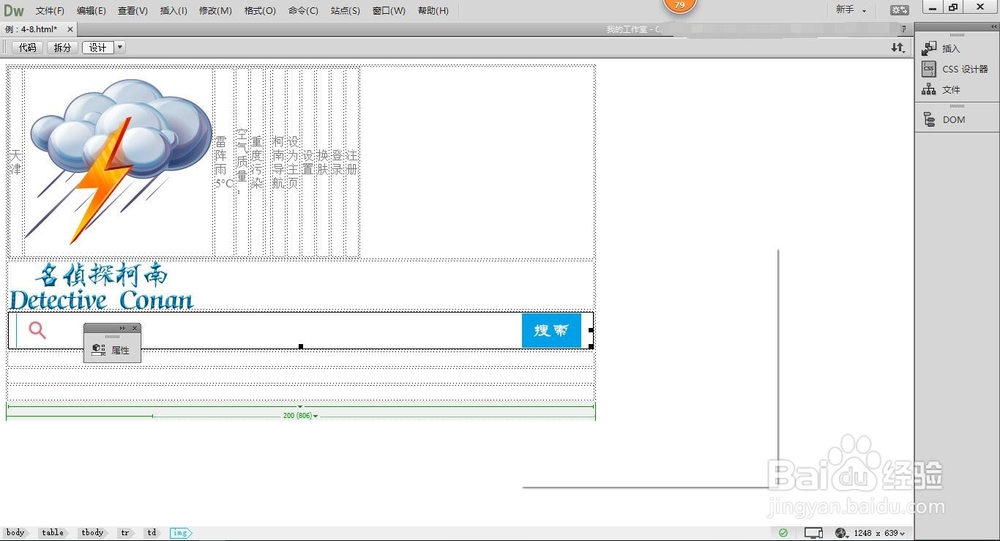Click the floating Properties panel icon
The width and height of the screenshot is (1000, 541).
coord(98,350)
